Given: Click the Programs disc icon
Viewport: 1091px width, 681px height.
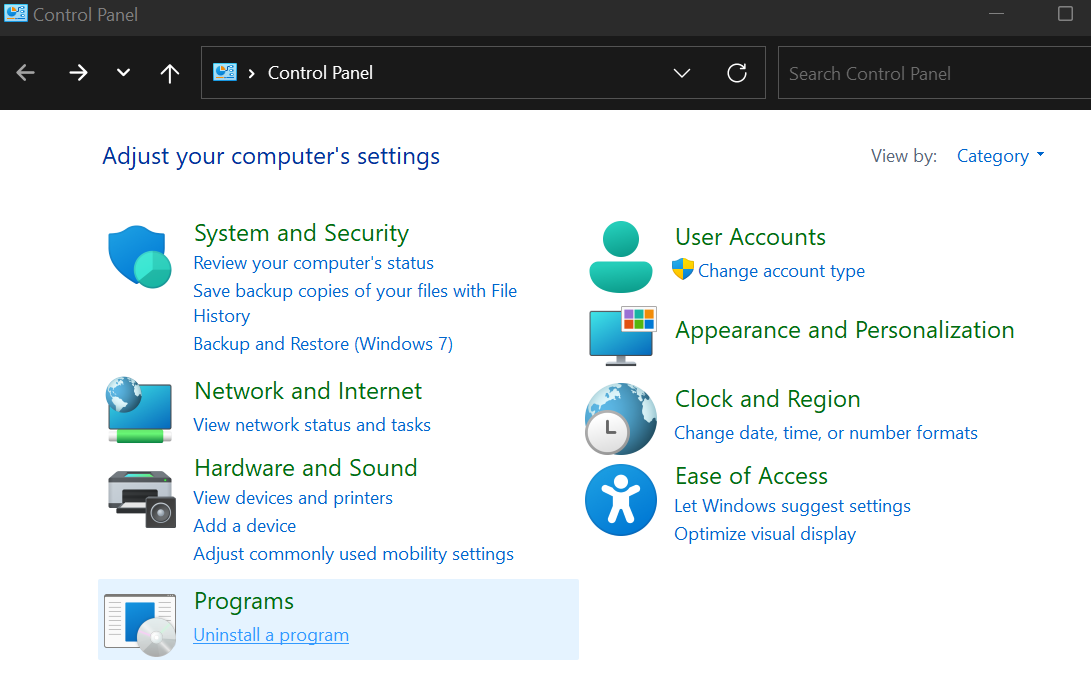Looking at the screenshot, I should click(141, 625).
